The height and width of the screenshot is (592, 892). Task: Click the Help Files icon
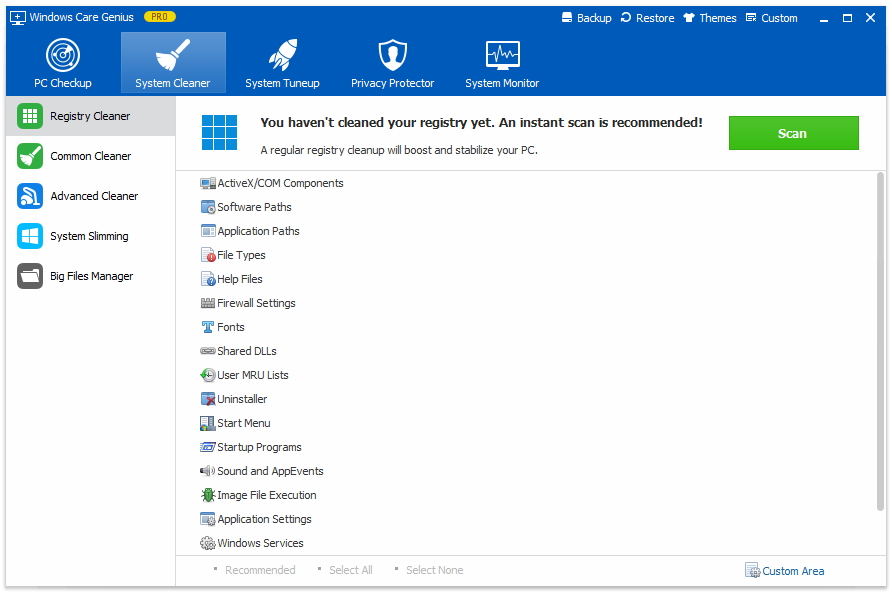(x=208, y=279)
